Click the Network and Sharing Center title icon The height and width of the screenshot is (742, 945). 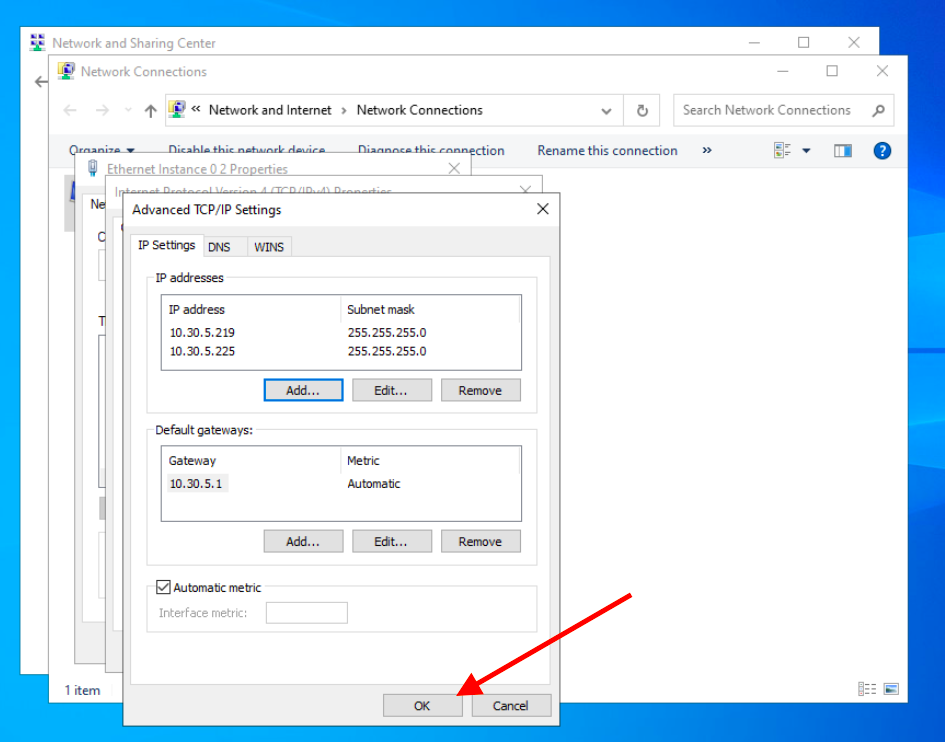pyautogui.click(x=37, y=42)
